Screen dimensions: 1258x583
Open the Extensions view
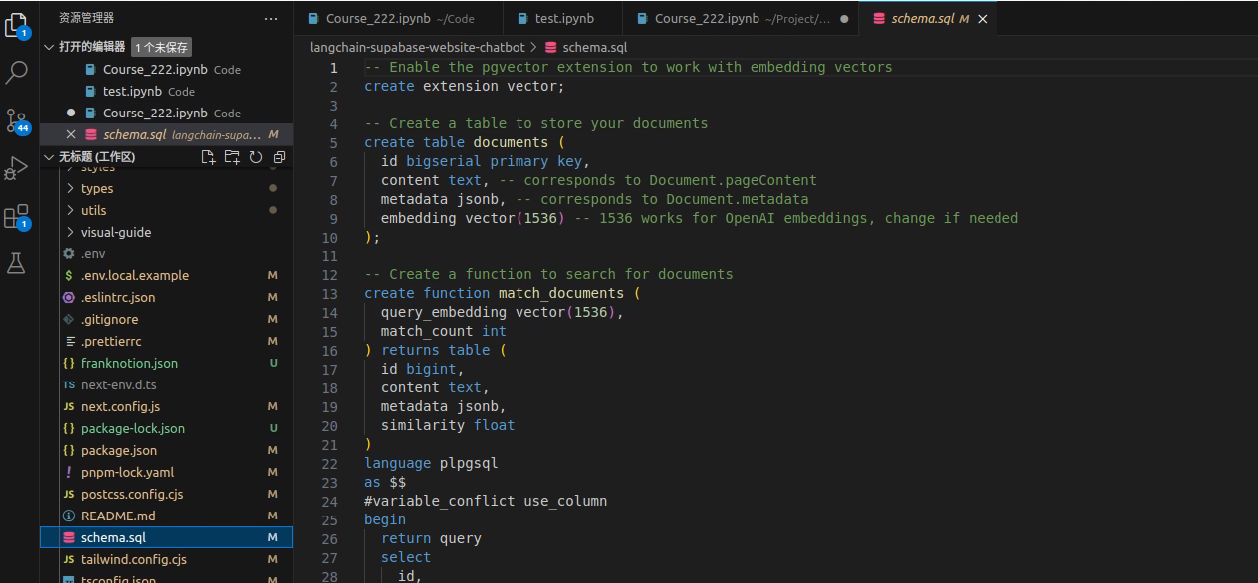pos(17,216)
